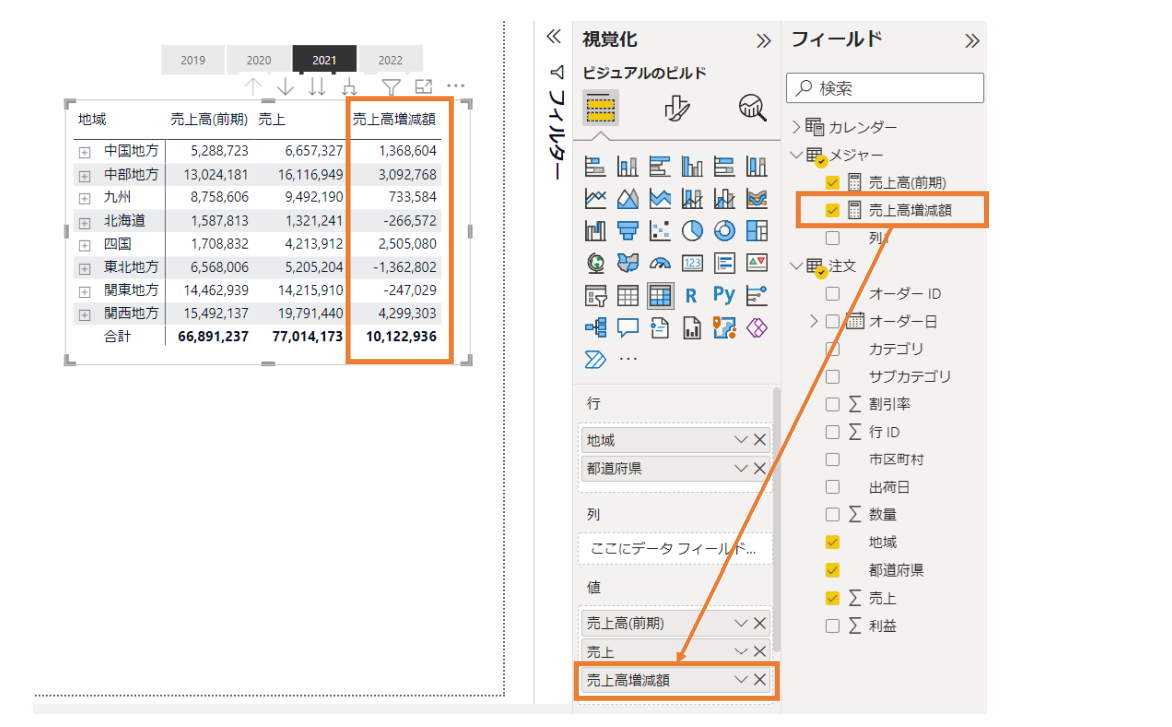
Task: Select the R script visual
Action: coord(691,294)
